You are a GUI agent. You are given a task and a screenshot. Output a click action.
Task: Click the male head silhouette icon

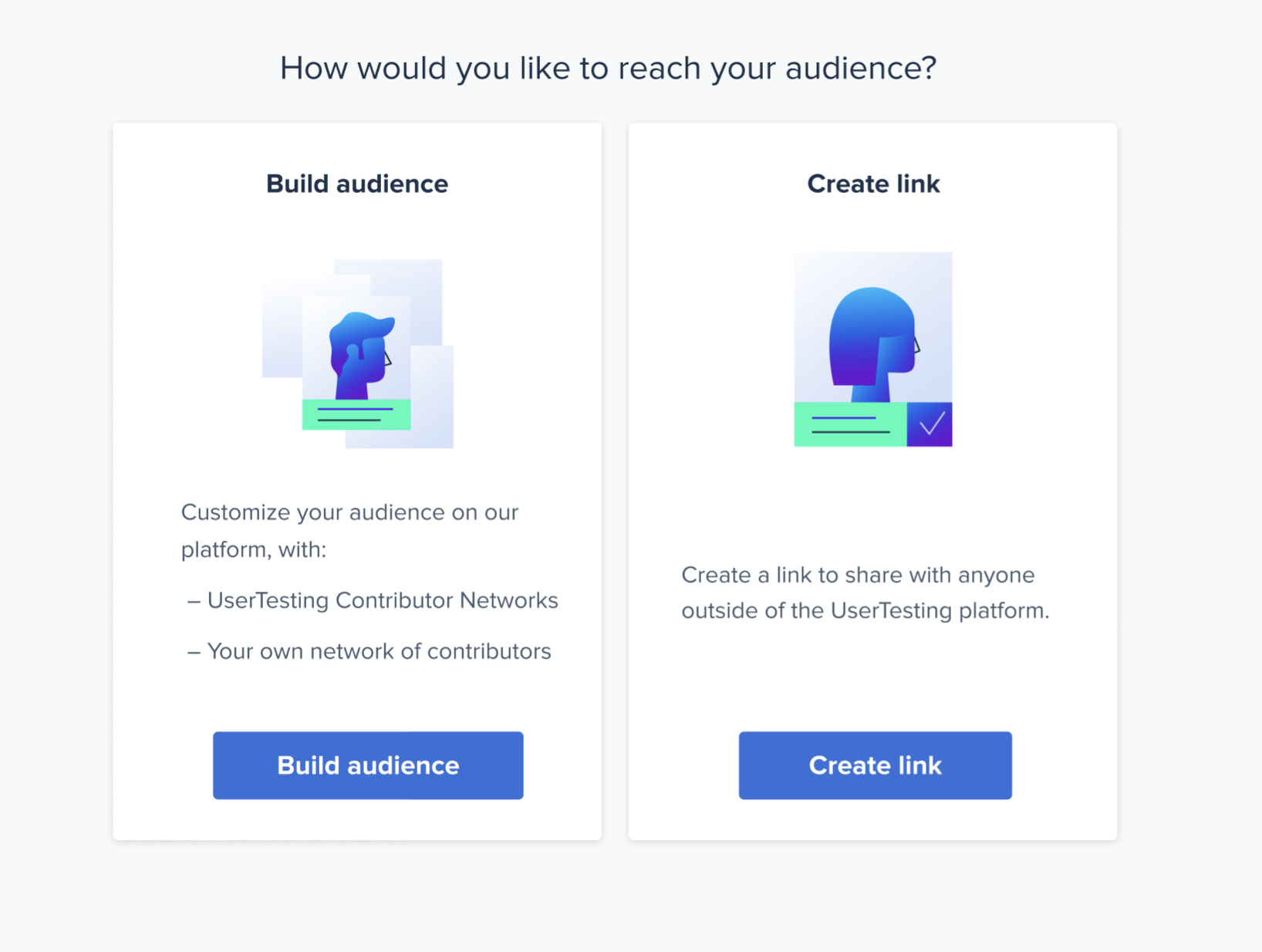pyautogui.click(x=361, y=355)
